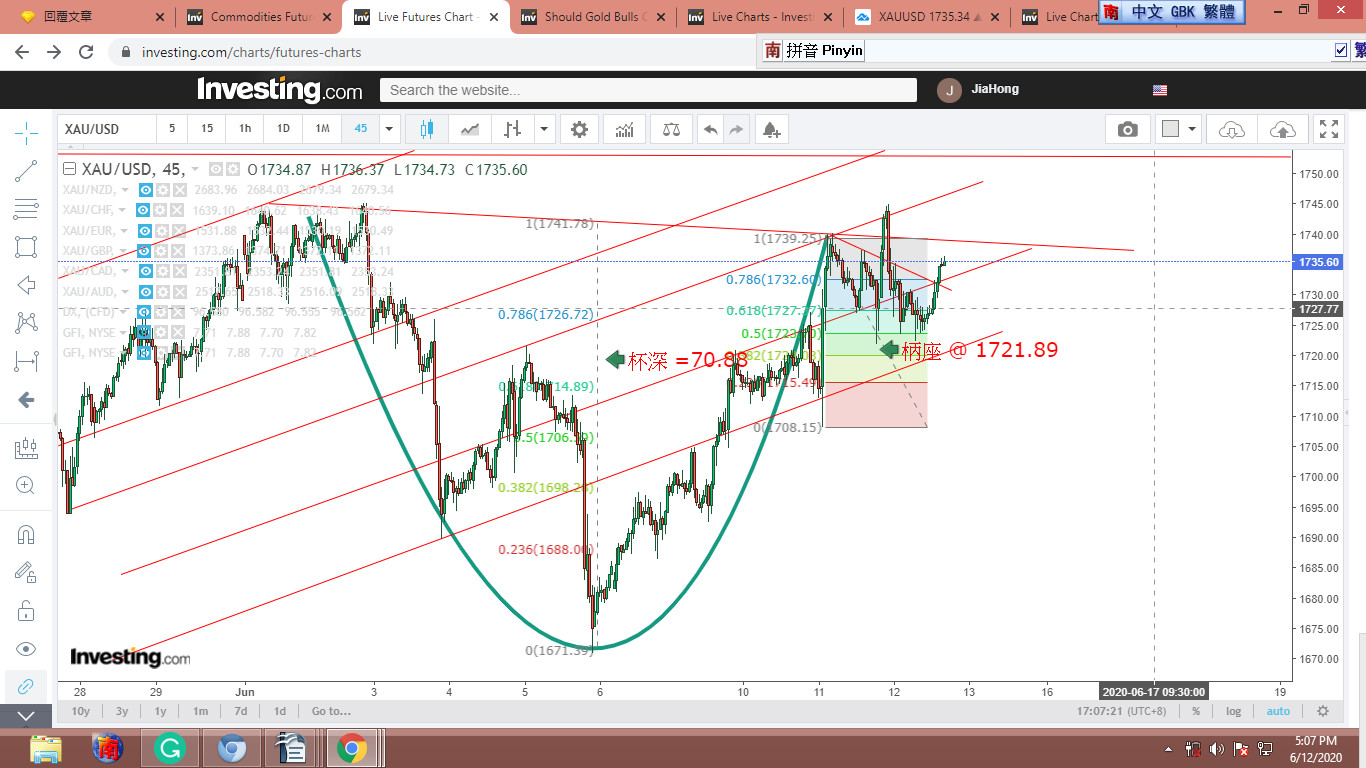Select the rectangle shape tool
Viewport: 1366px width, 768px height.
(26, 247)
